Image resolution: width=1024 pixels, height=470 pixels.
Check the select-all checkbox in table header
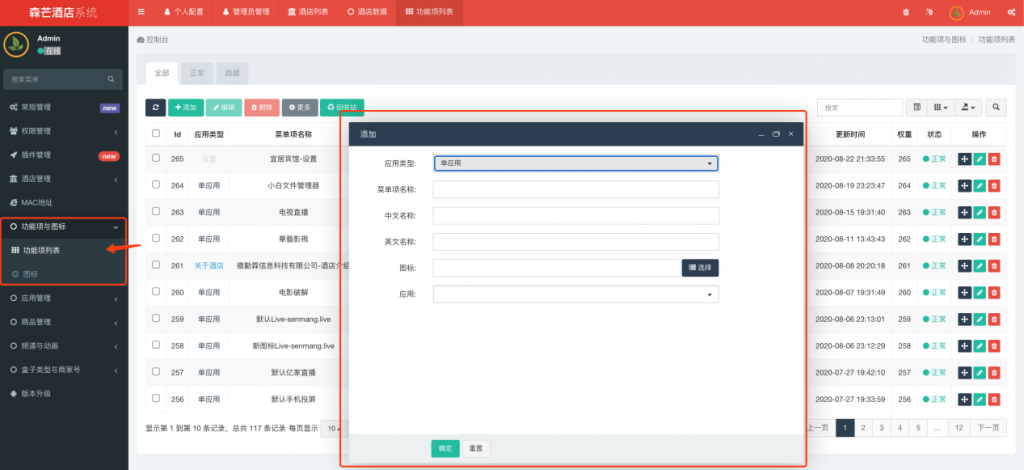click(156, 133)
